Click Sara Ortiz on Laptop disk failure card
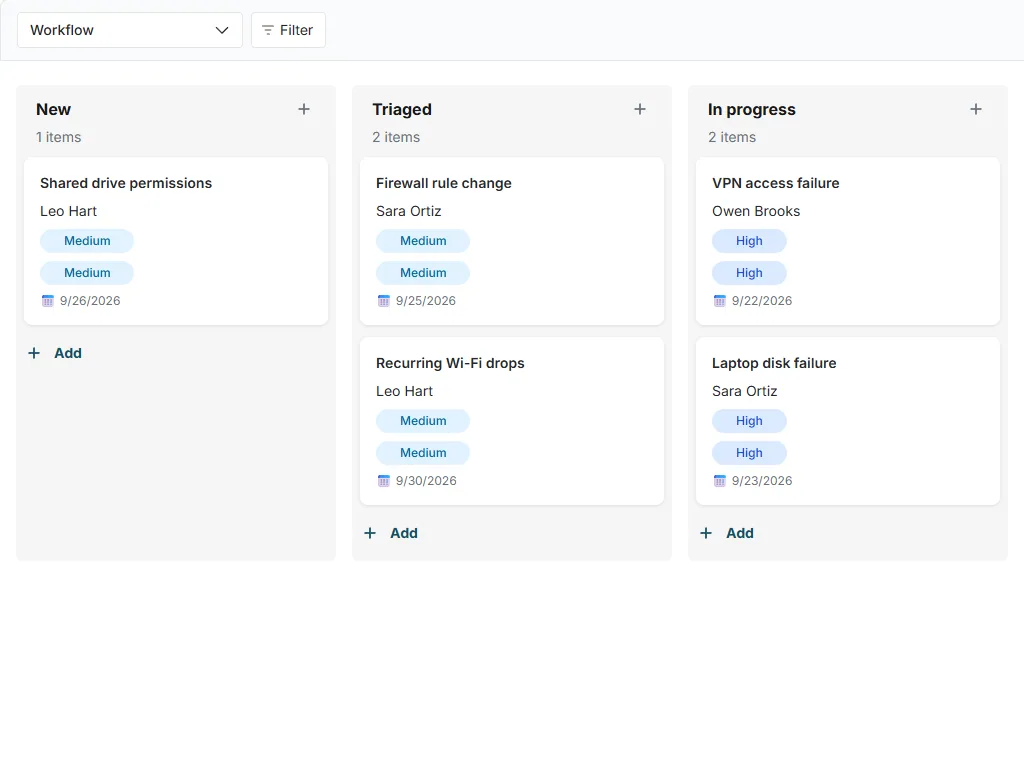1024x768 pixels. pyautogui.click(x=744, y=391)
